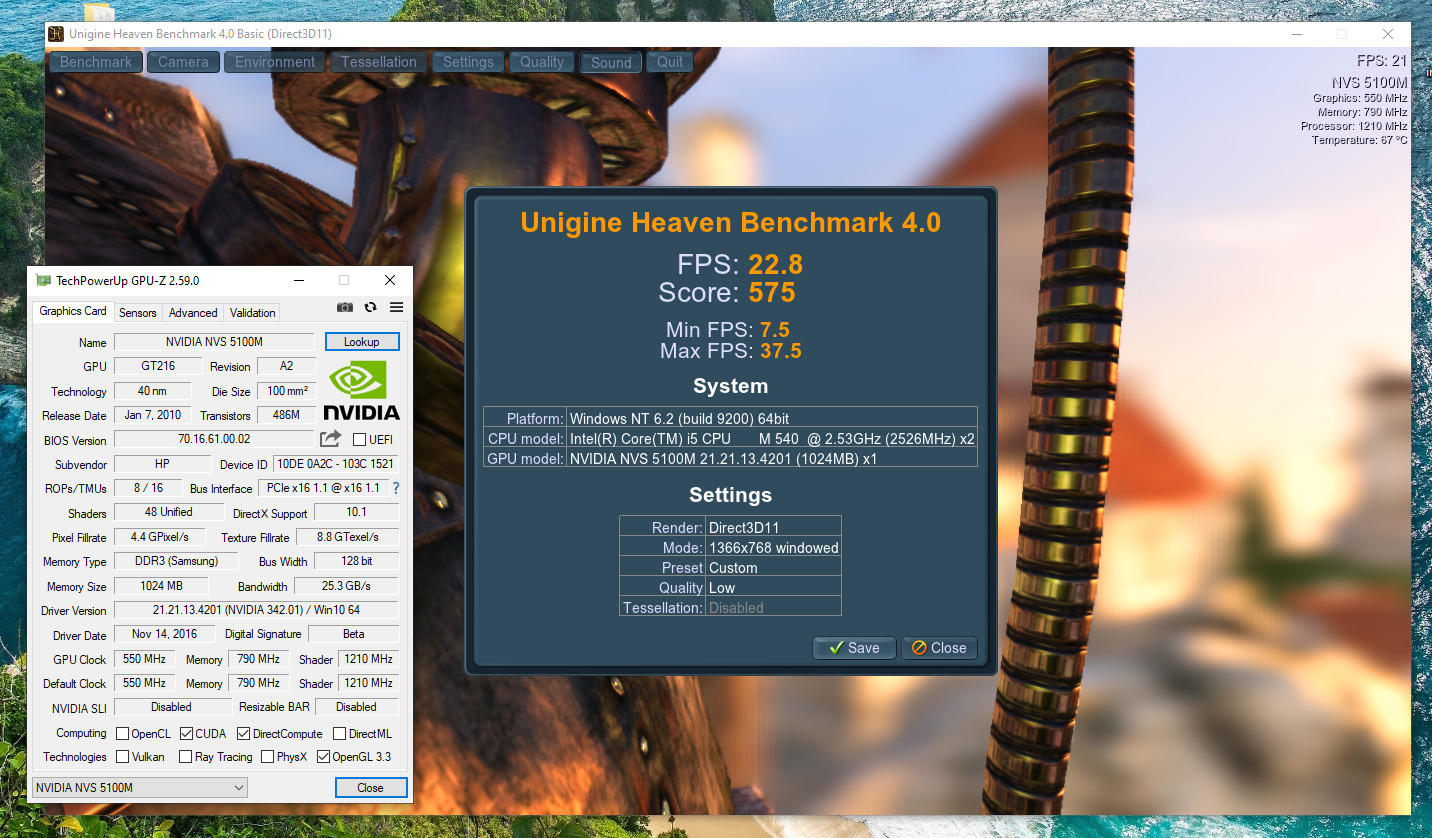1432x838 pixels.
Task: Open the NVIDIA NVS 5100M GPU selector dropdown
Action: 140,787
